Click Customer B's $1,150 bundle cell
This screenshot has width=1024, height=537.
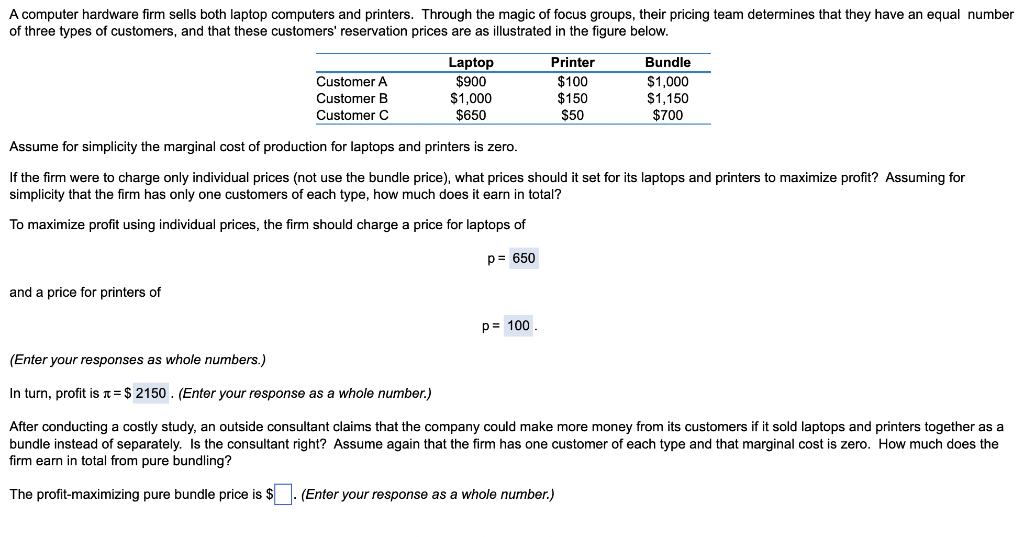[x=667, y=98]
